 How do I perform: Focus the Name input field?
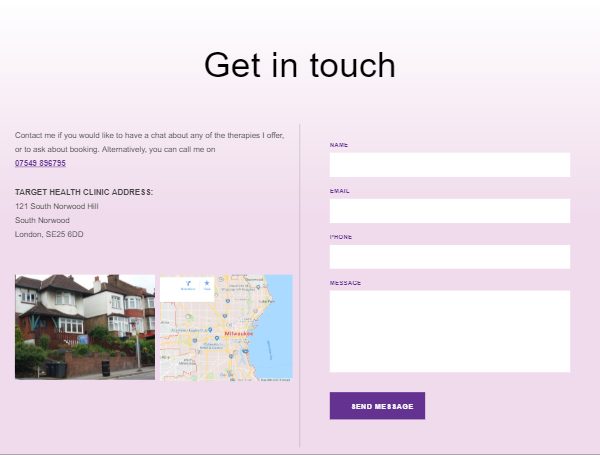coord(449,165)
